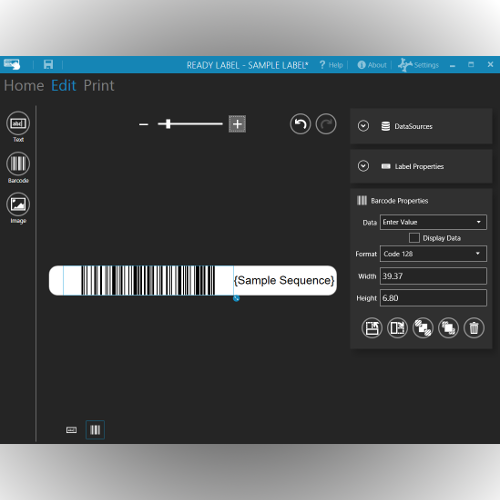The width and height of the screenshot is (500, 500).
Task: Open the Data Enter Value dropdown
Action: pyautogui.click(x=433, y=222)
